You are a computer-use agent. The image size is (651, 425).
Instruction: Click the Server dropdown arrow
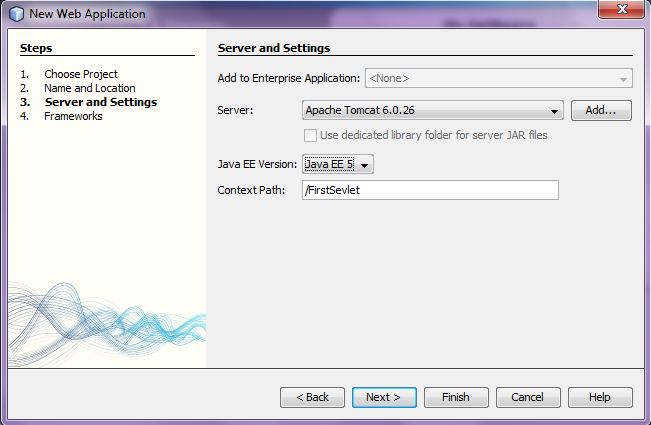(x=554, y=111)
